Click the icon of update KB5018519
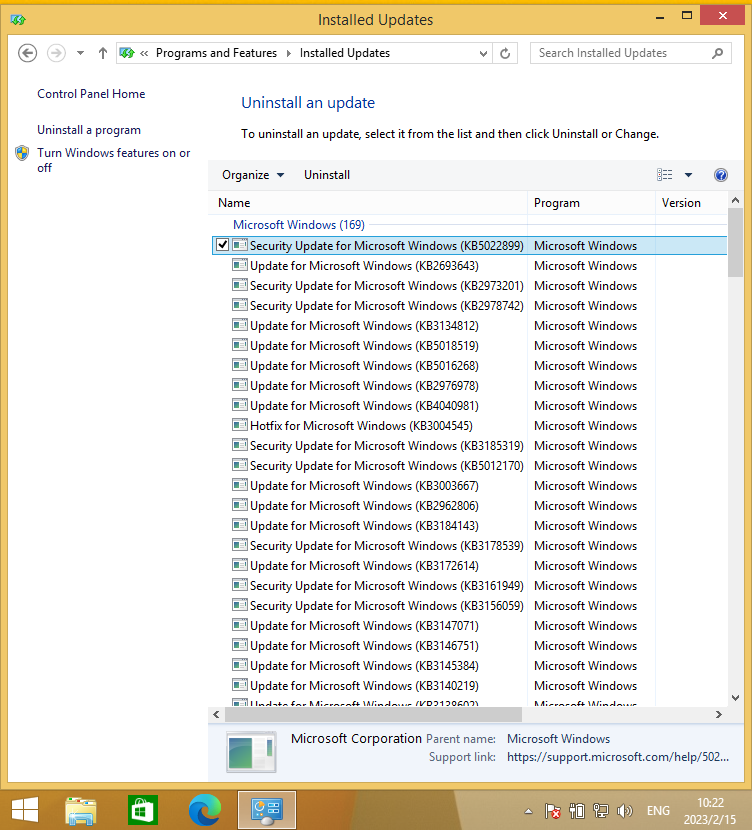Viewport: 752px width, 830px height. pos(240,345)
